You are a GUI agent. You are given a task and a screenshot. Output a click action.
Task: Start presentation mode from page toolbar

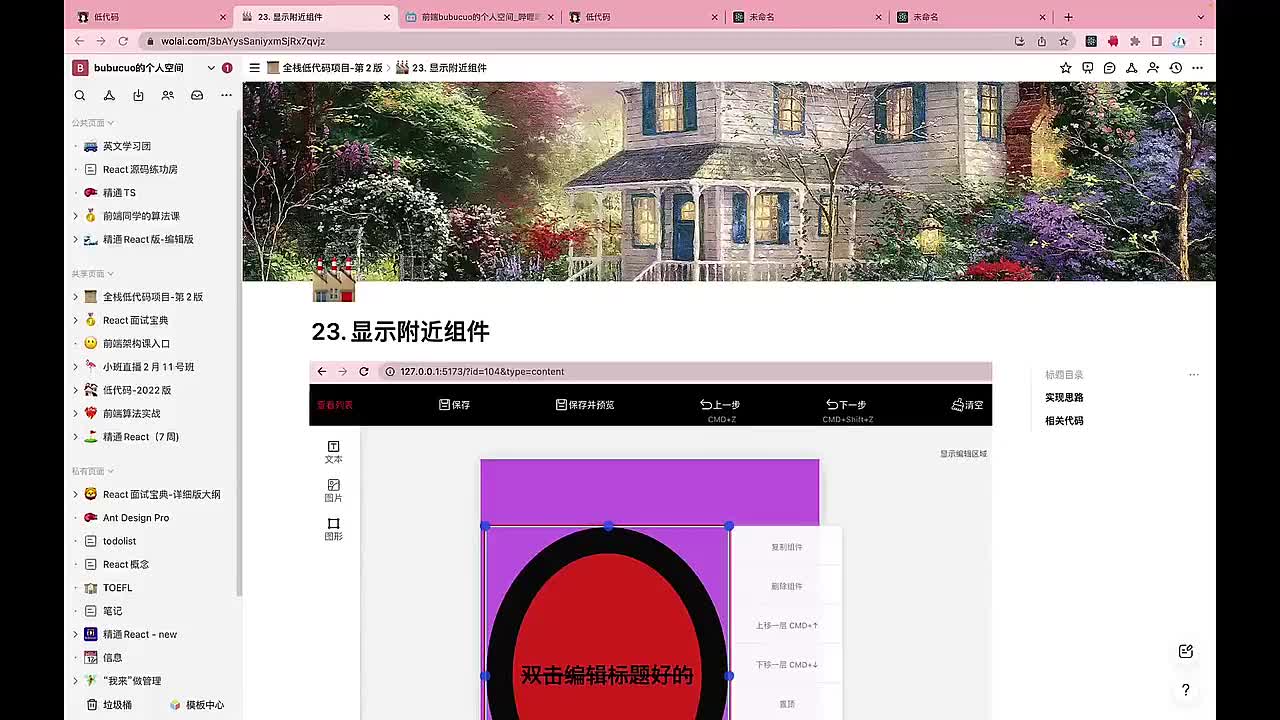[1088, 68]
